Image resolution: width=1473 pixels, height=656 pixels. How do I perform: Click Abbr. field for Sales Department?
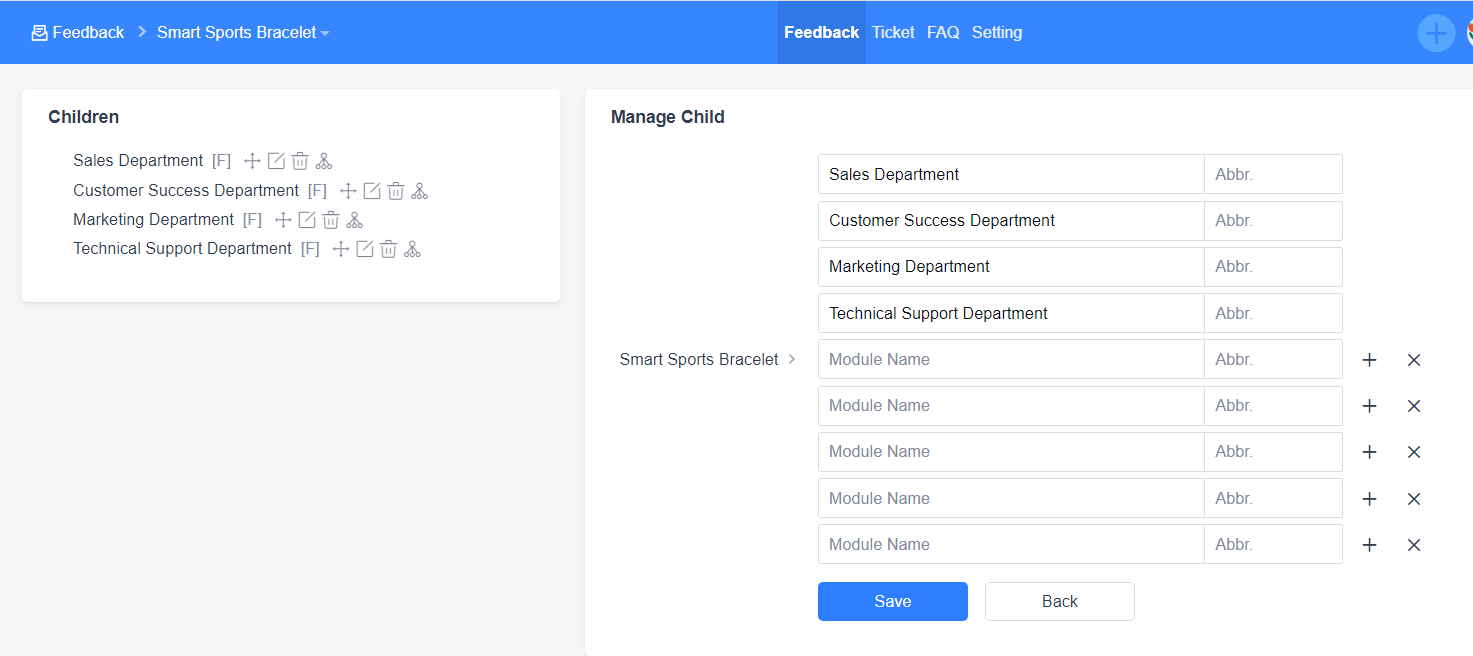1272,174
